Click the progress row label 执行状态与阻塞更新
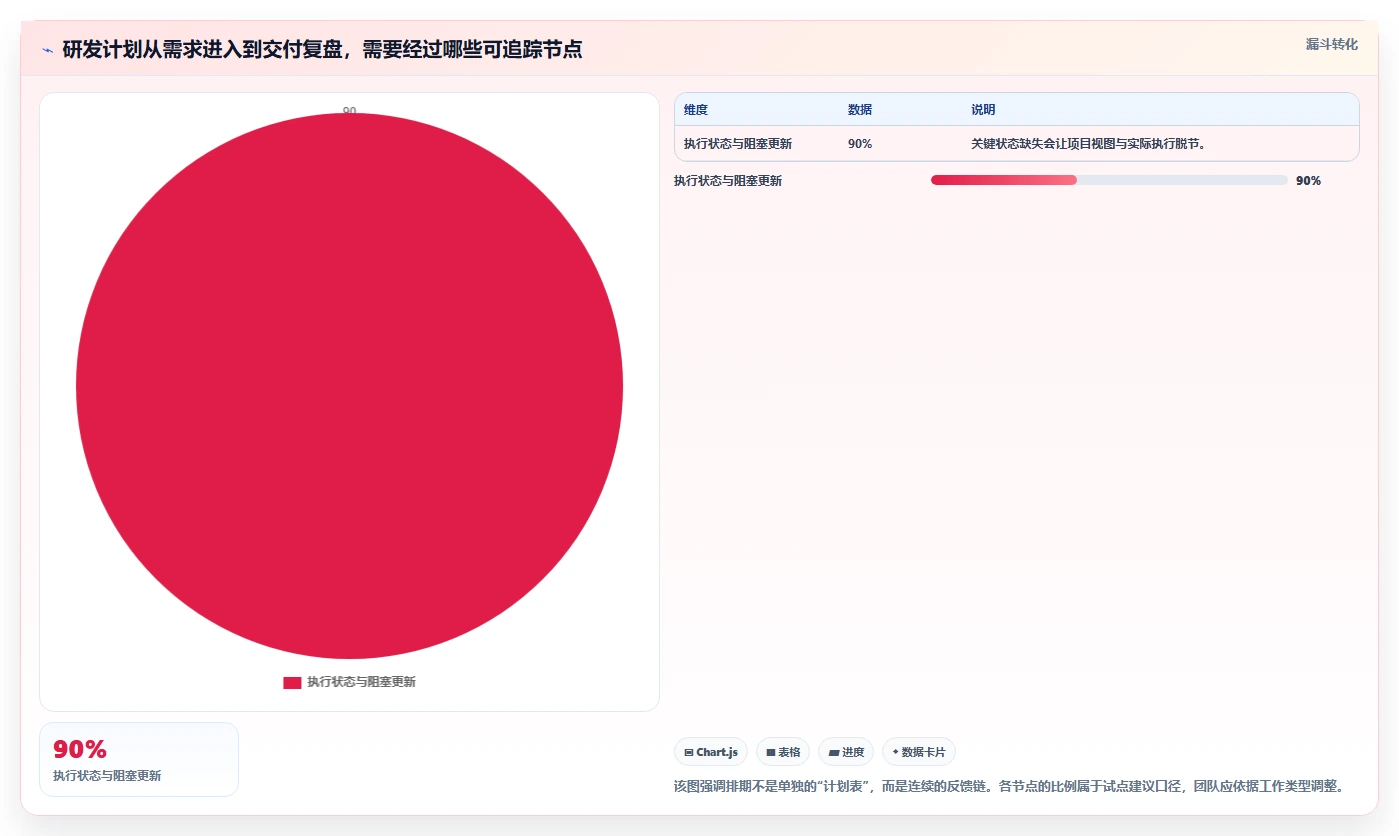Viewport: 1399px width, 836px height. pos(728,181)
